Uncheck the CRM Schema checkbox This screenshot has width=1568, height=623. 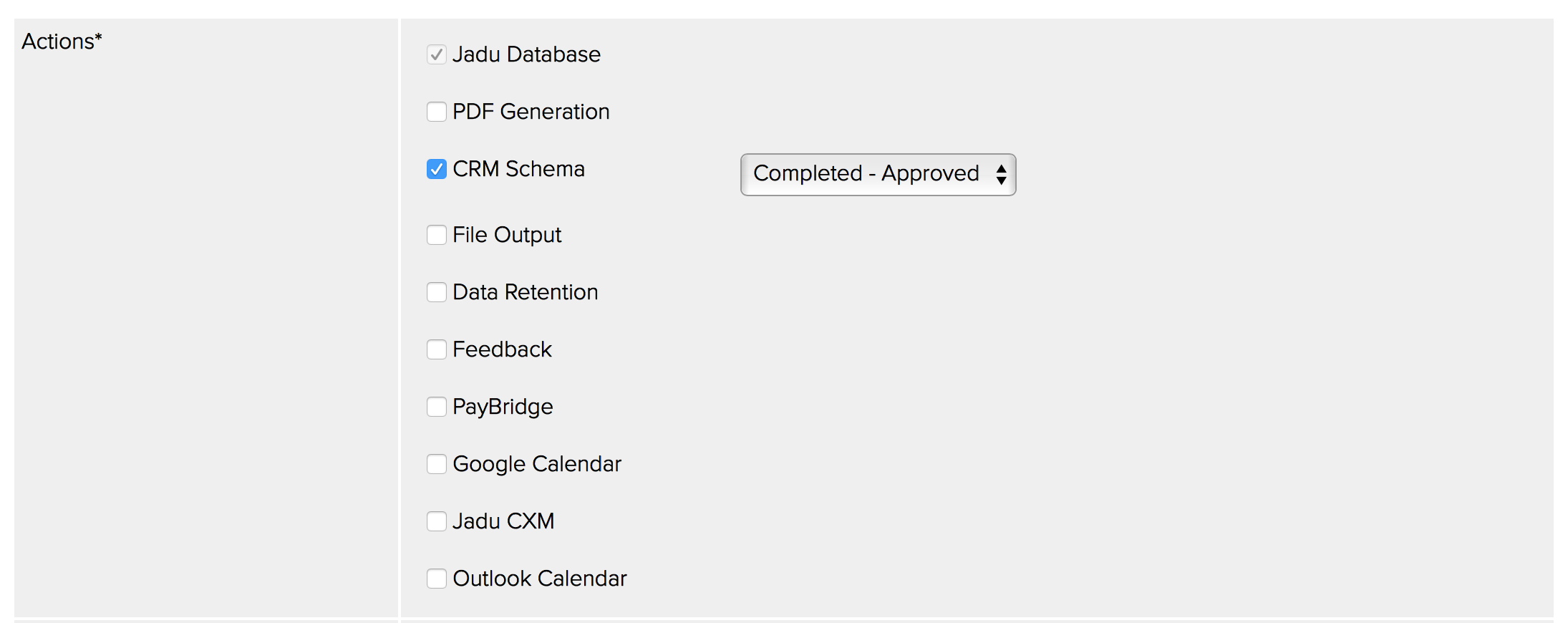pos(437,169)
